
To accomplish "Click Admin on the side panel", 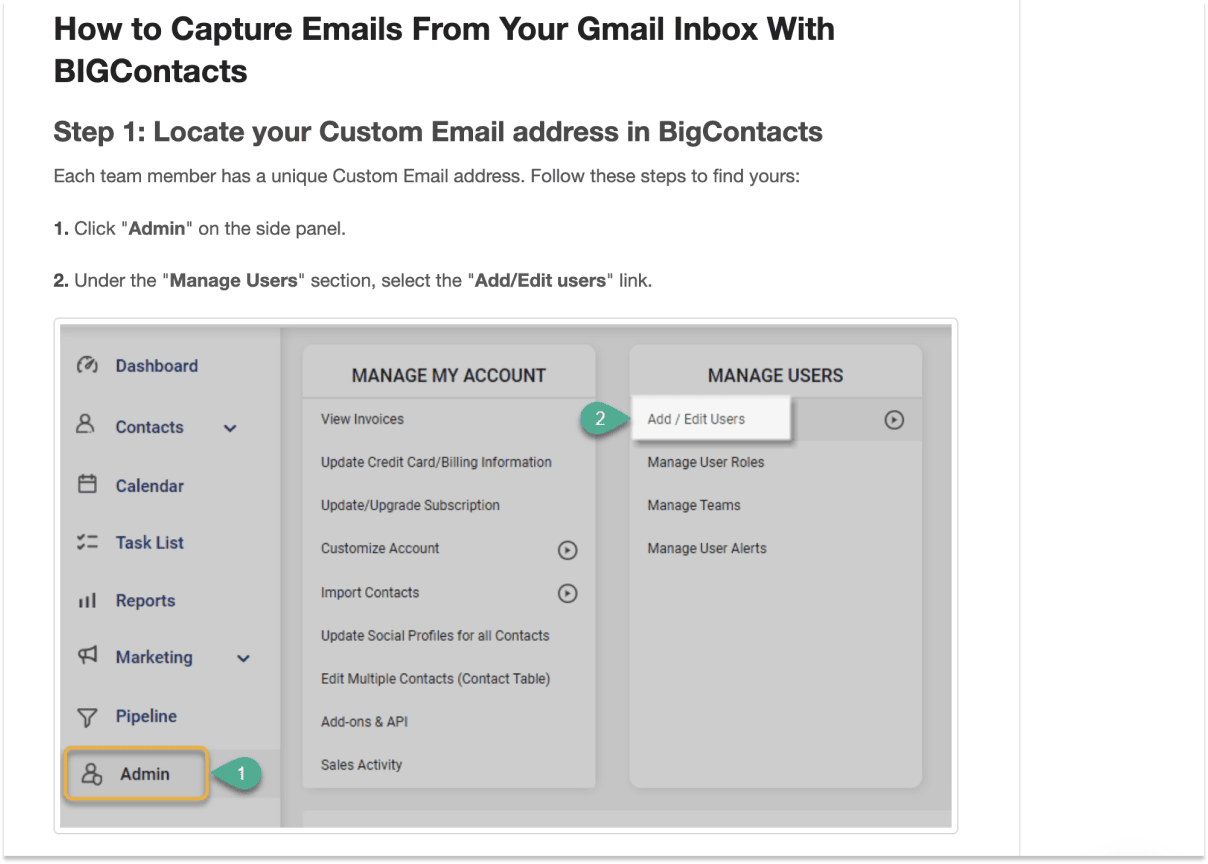I will [136, 774].
